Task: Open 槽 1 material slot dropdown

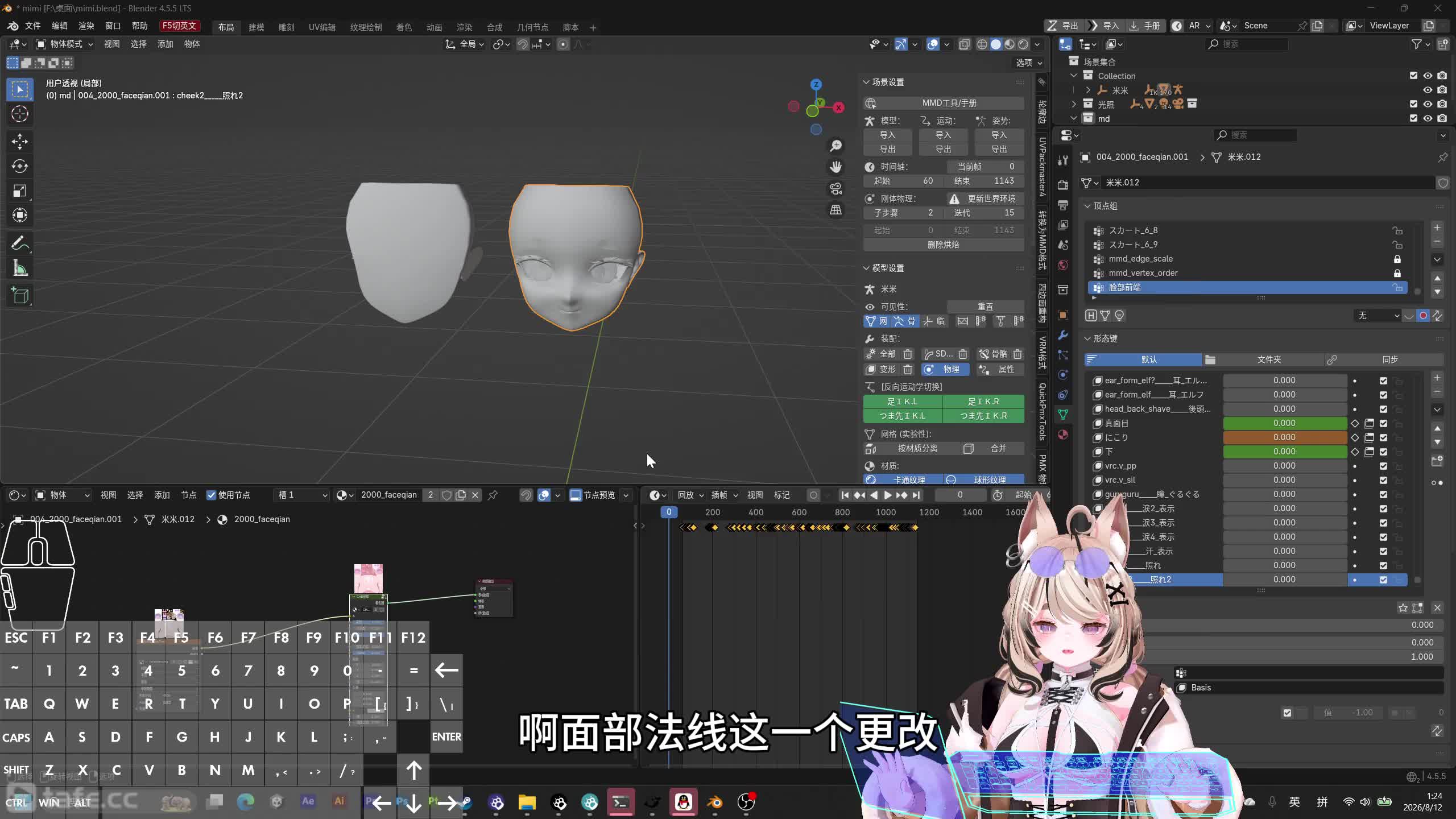Action: (x=301, y=495)
